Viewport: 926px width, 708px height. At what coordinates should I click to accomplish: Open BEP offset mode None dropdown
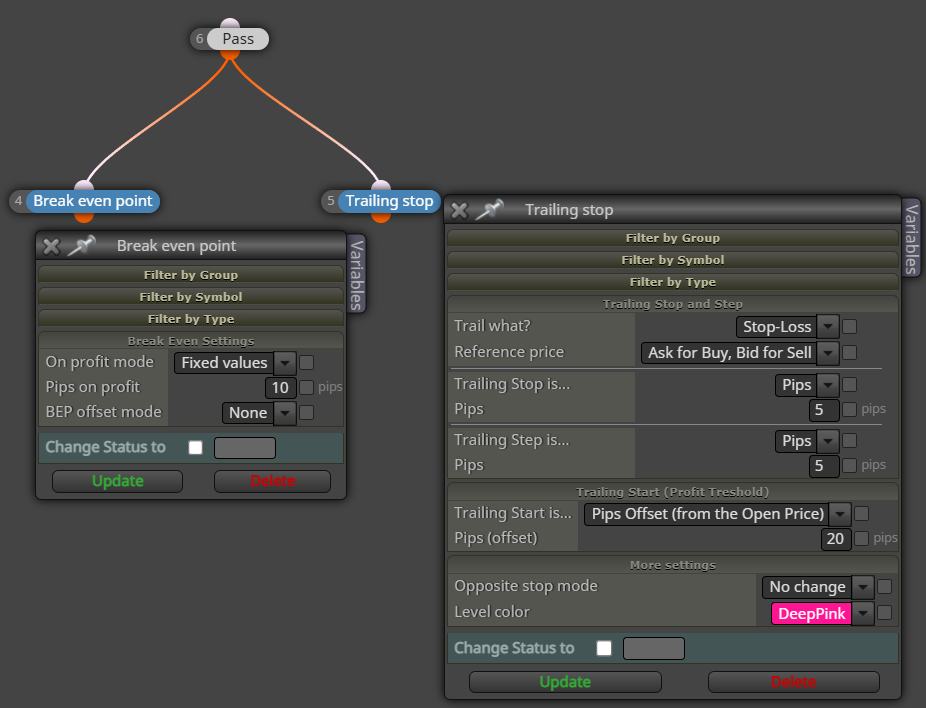coord(259,413)
